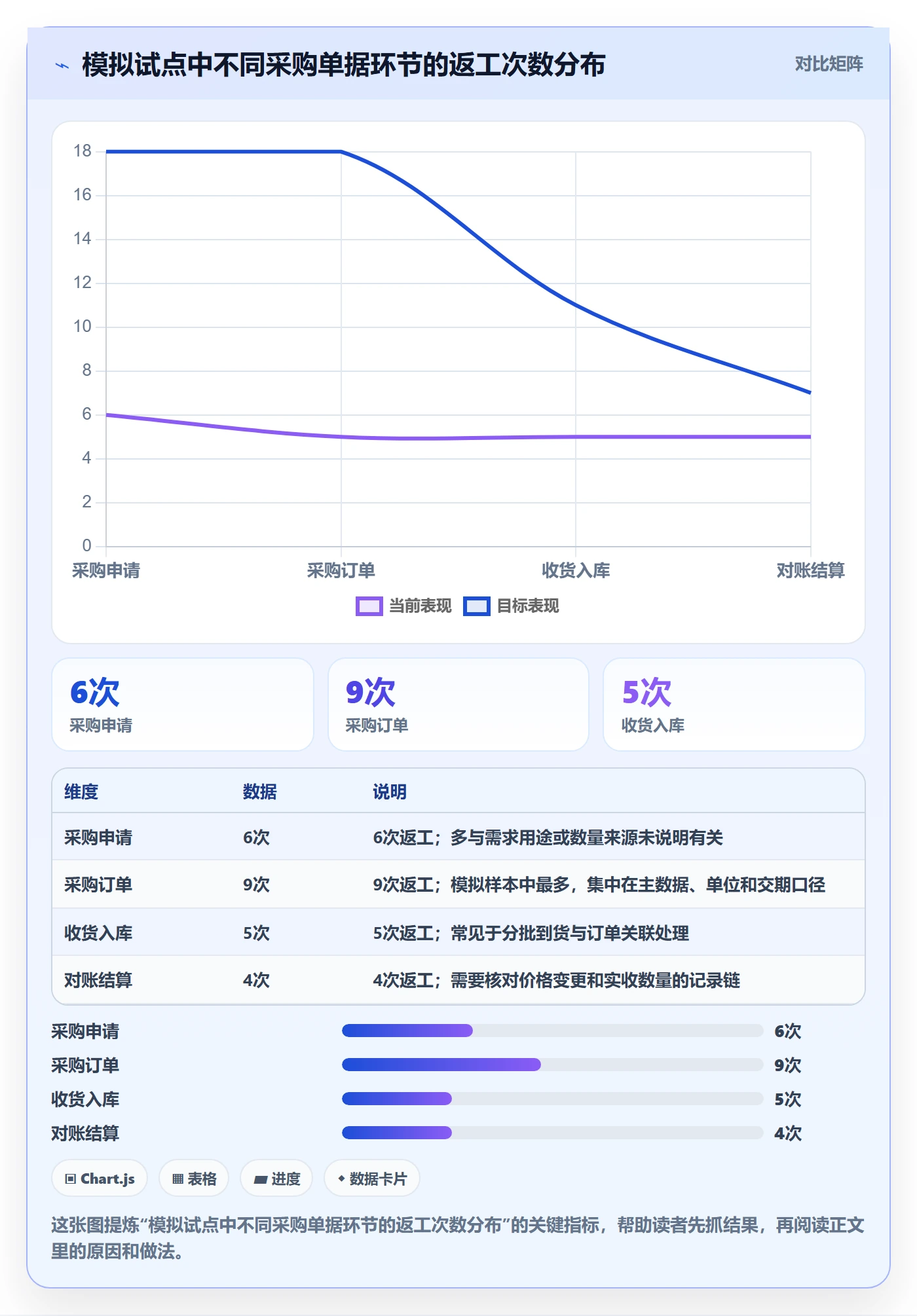917x1316 pixels.
Task: Click description '9次返工；模拟样本中最多…'
Action: tap(599, 885)
